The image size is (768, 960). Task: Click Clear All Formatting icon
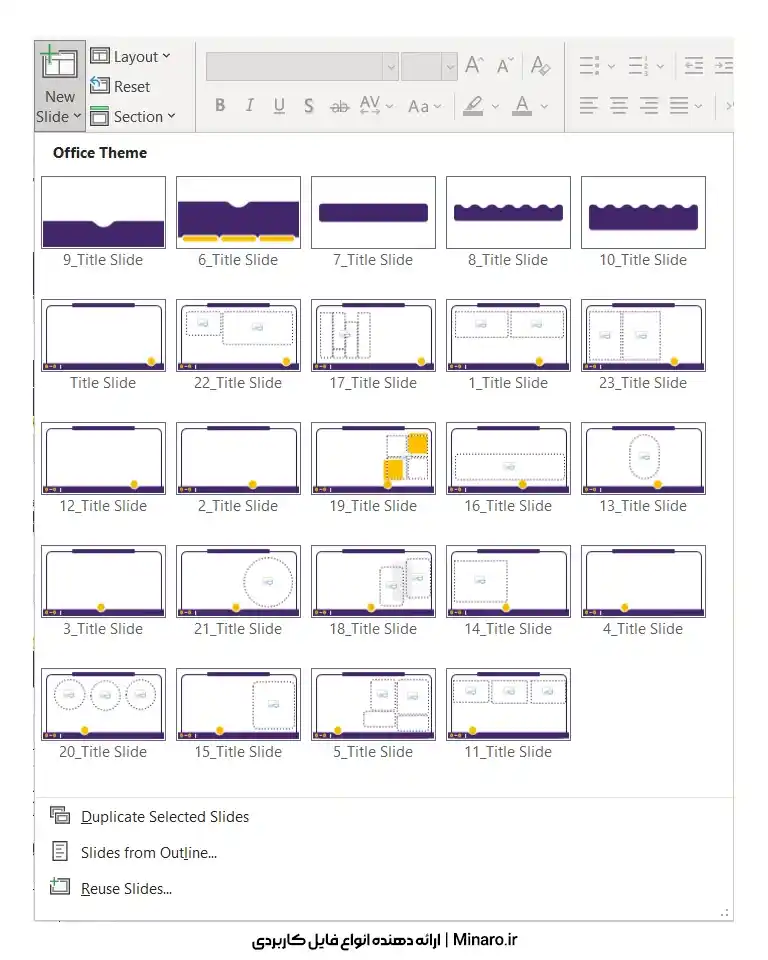tap(540, 66)
